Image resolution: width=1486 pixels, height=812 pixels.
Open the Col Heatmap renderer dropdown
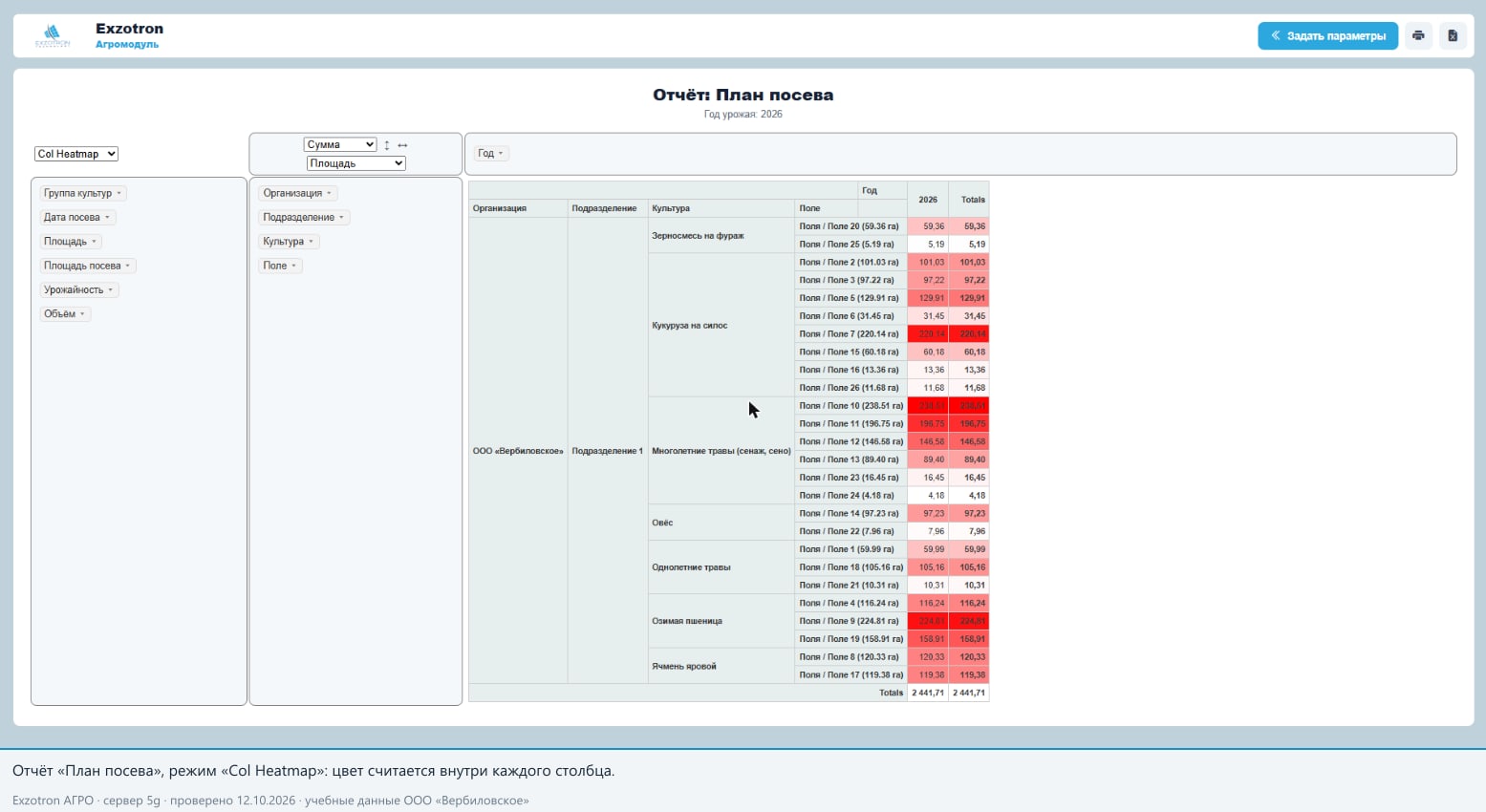(x=76, y=154)
